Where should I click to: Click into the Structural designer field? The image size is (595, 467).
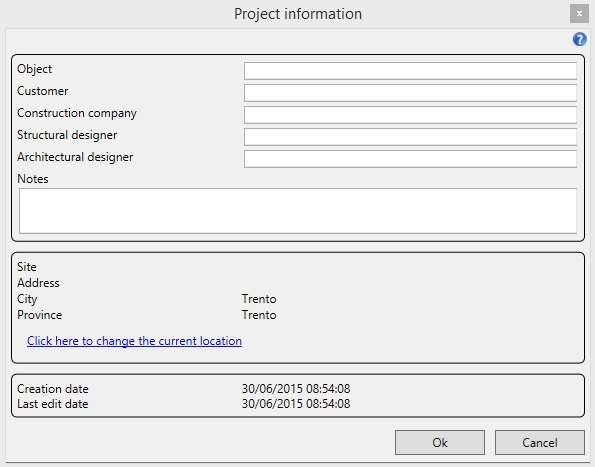tap(410, 137)
